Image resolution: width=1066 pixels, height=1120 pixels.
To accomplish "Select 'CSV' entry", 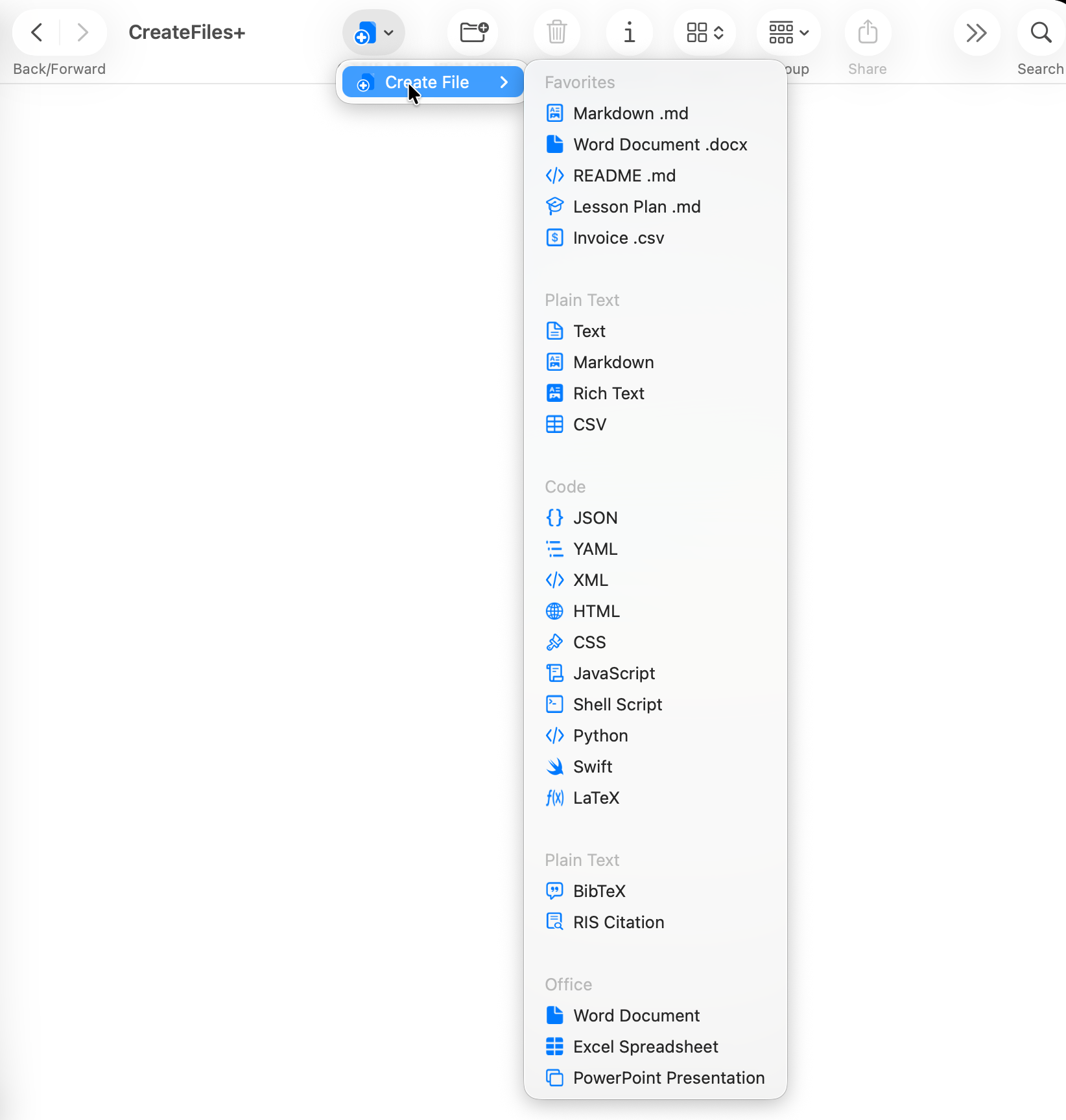I will point(656,425).
